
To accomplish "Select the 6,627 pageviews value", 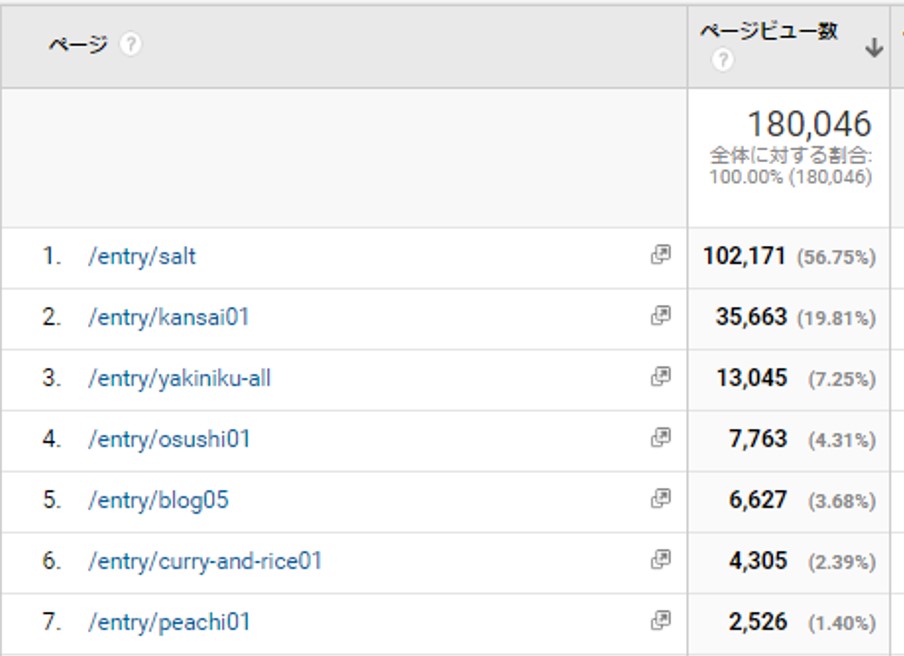I will [758, 500].
